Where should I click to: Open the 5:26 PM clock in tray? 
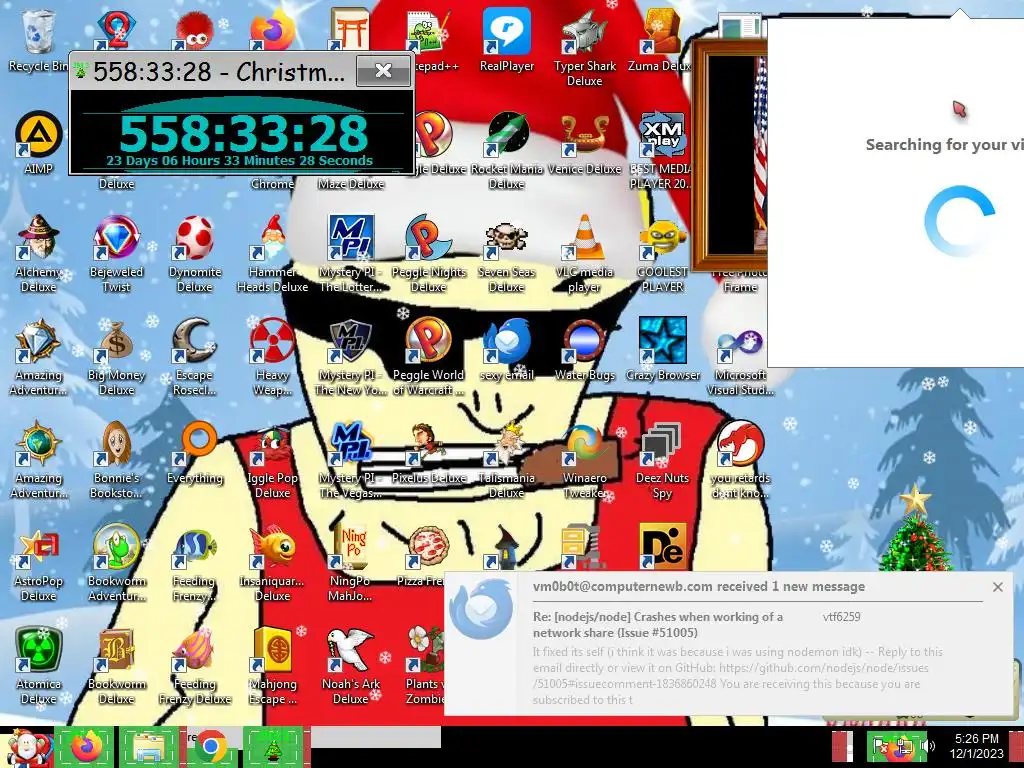977,746
